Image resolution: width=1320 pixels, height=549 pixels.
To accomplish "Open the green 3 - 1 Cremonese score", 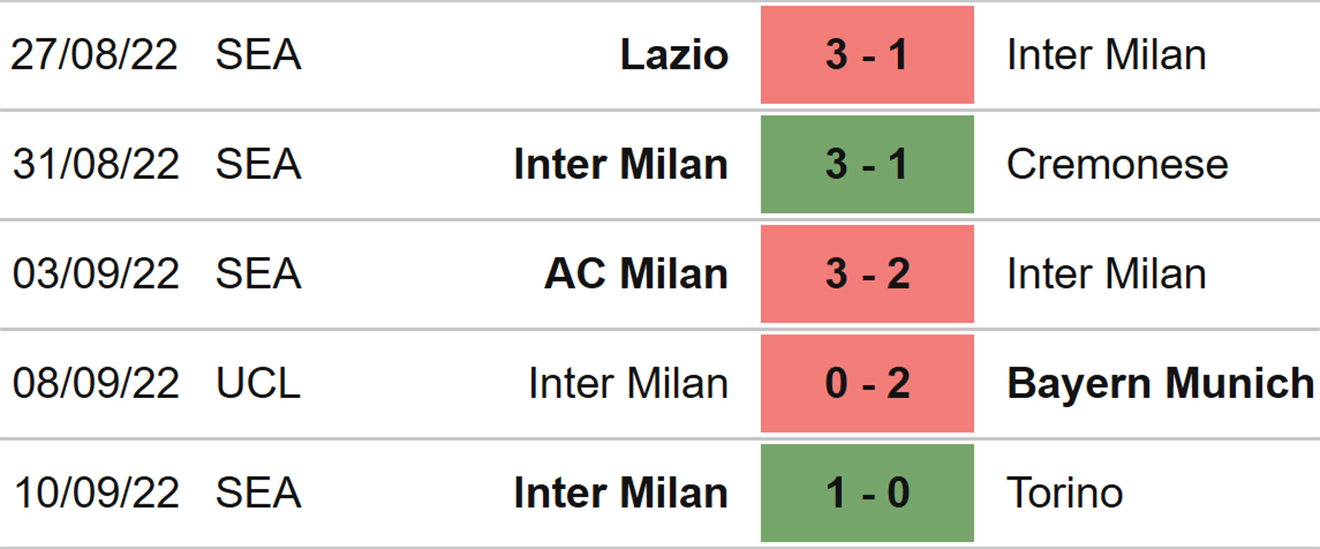I will tap(867, 165).
